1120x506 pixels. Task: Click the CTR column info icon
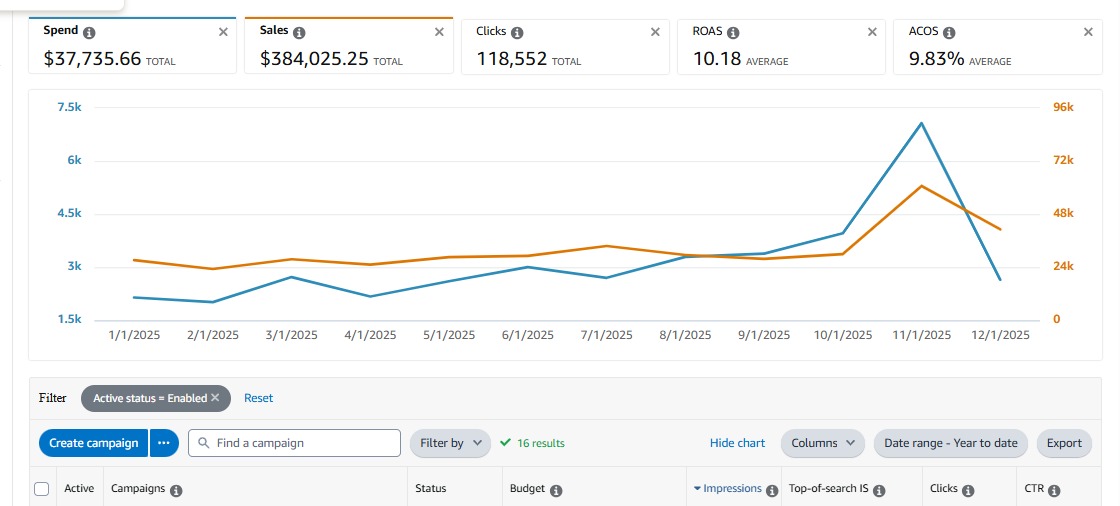pyautogui.click(x=1054, y=490)
